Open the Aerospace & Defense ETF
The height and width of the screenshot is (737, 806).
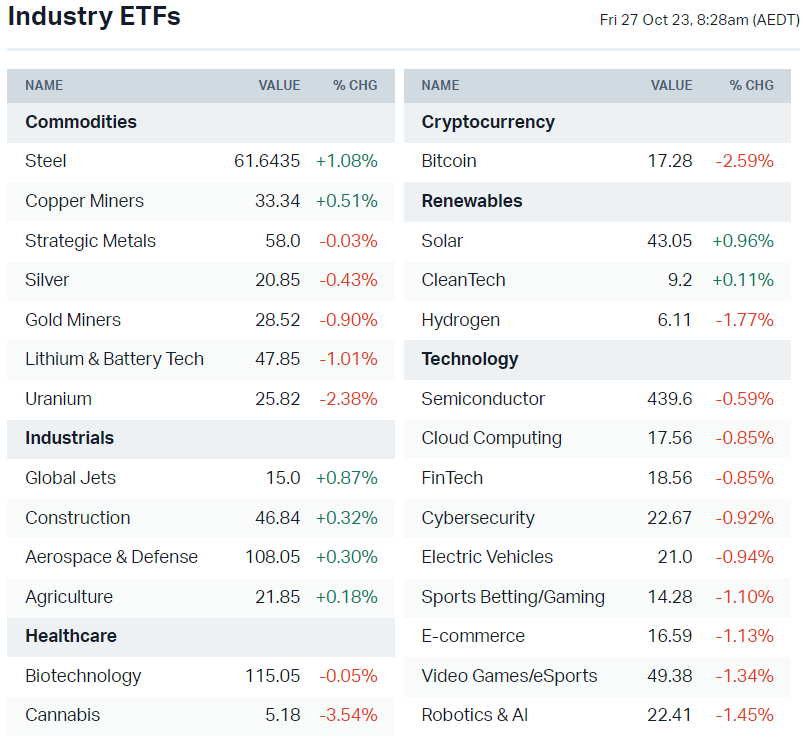coord(111,557)
